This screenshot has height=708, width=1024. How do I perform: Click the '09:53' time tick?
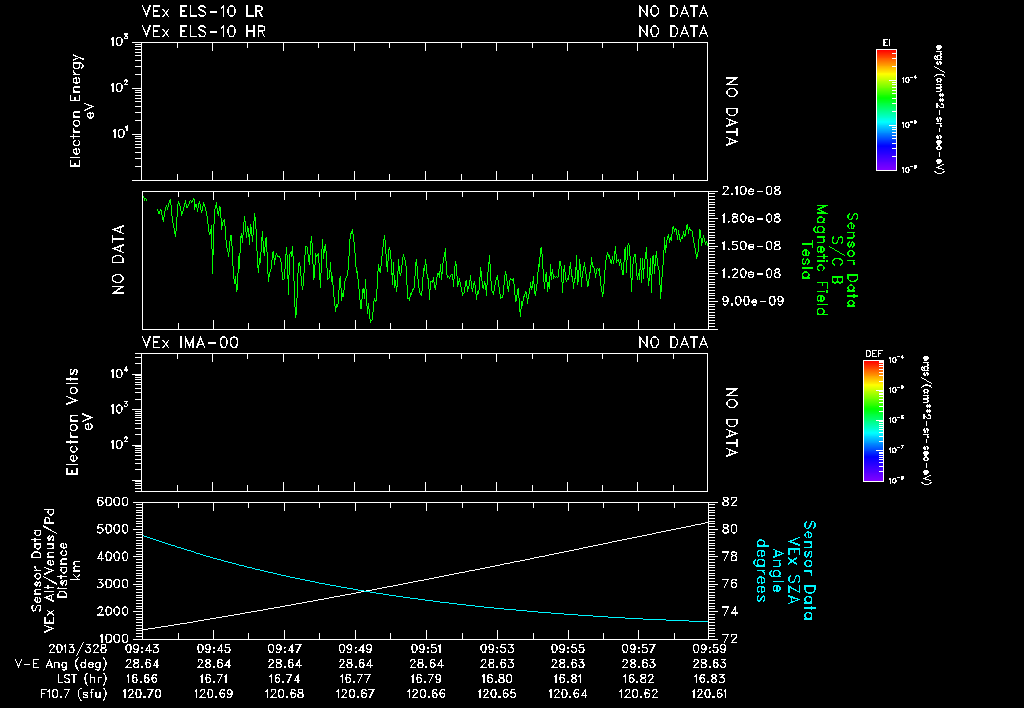click(496, 649)
